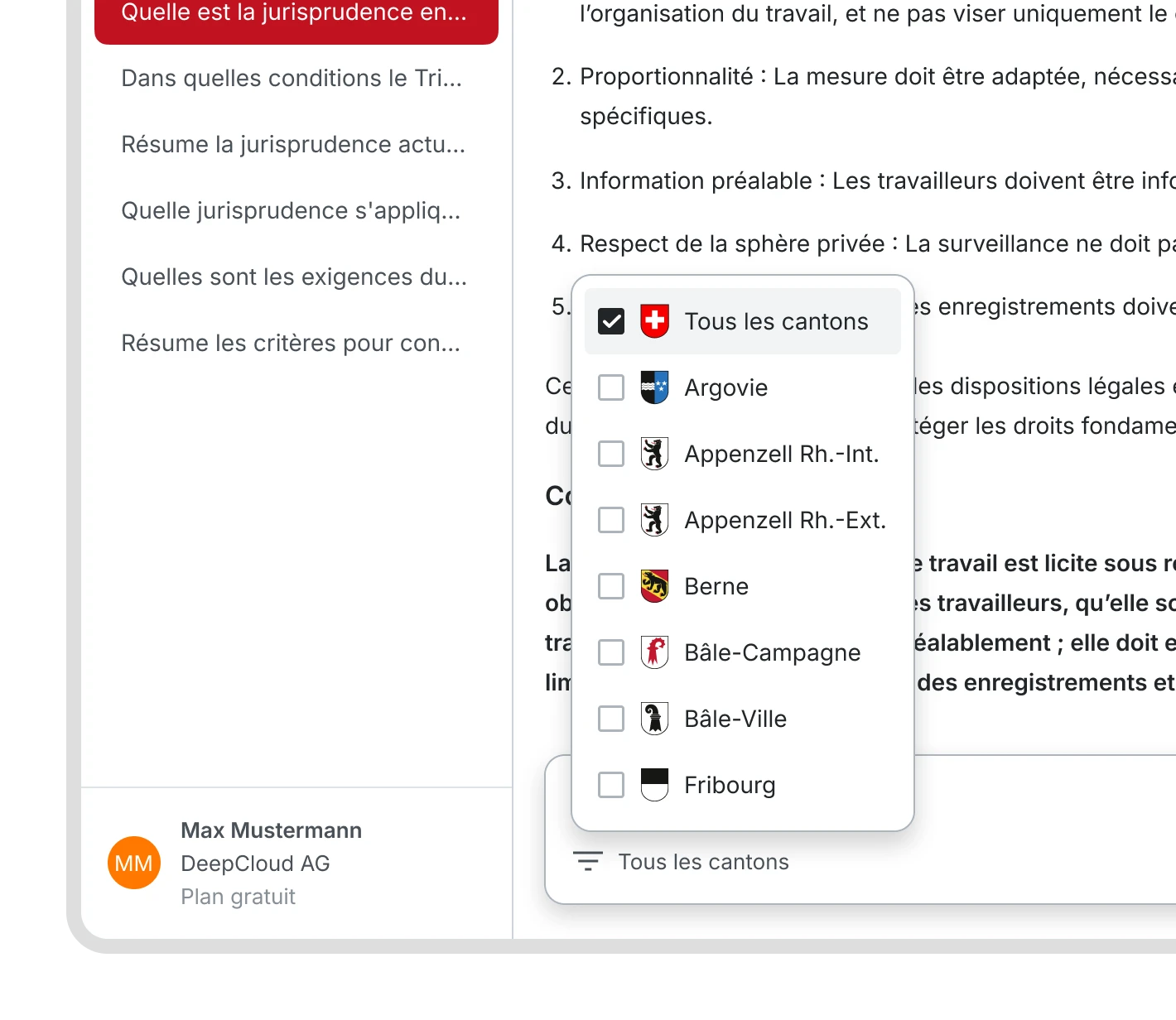
Task: Click the Fribourg black-and-white shield icon
Action: (x=654, y=785)
